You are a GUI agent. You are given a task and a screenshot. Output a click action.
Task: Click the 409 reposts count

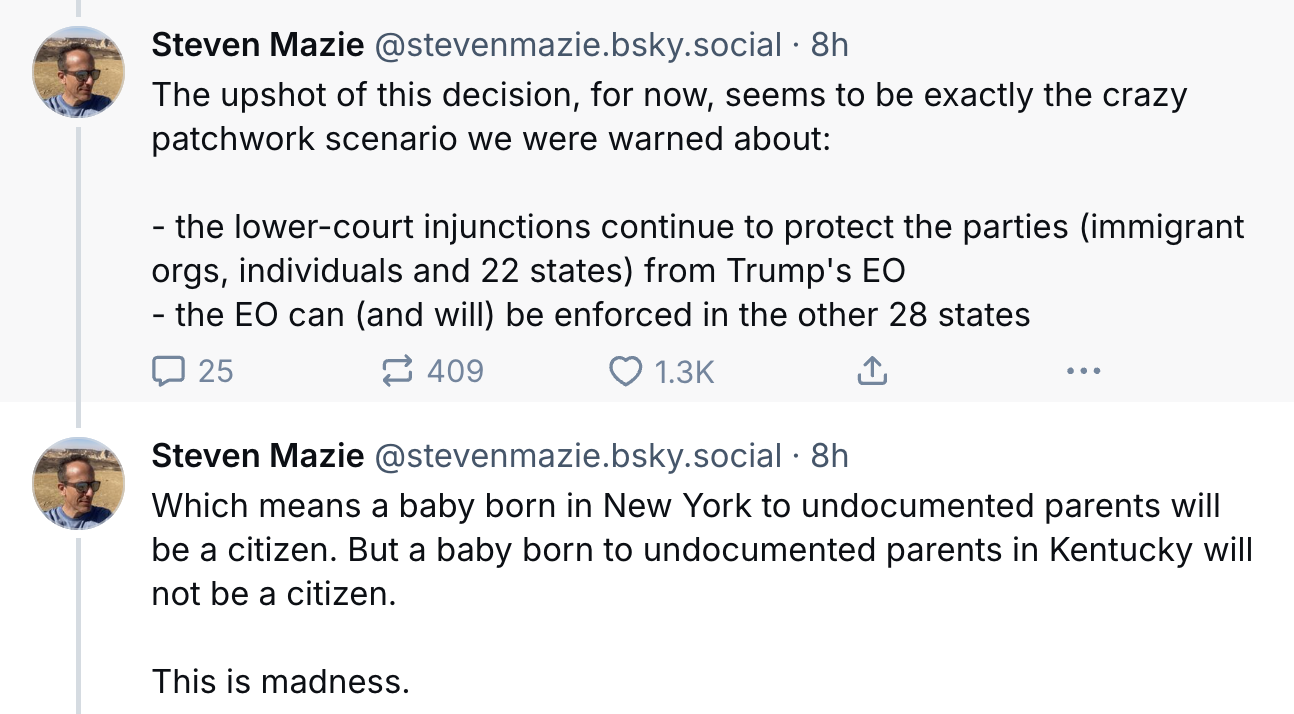tap(455, 372)
